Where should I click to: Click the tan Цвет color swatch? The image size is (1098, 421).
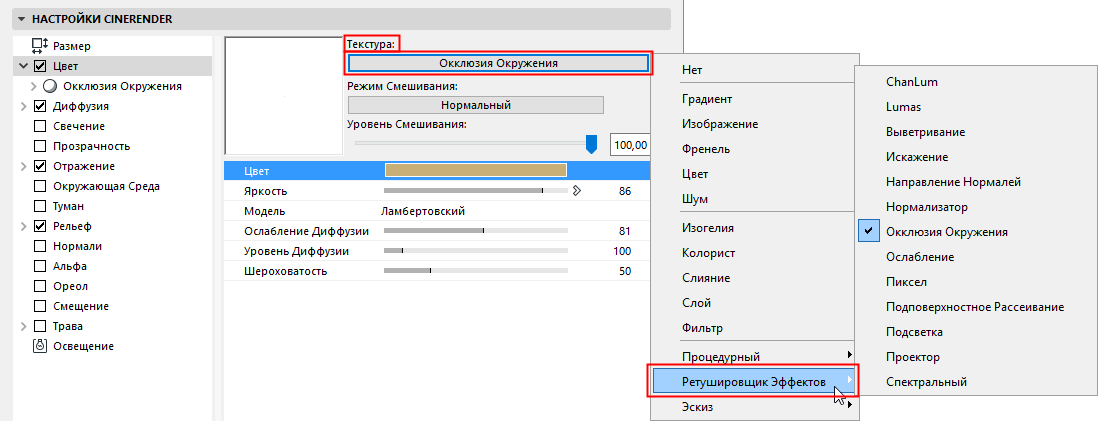click(x=476, y=171)
